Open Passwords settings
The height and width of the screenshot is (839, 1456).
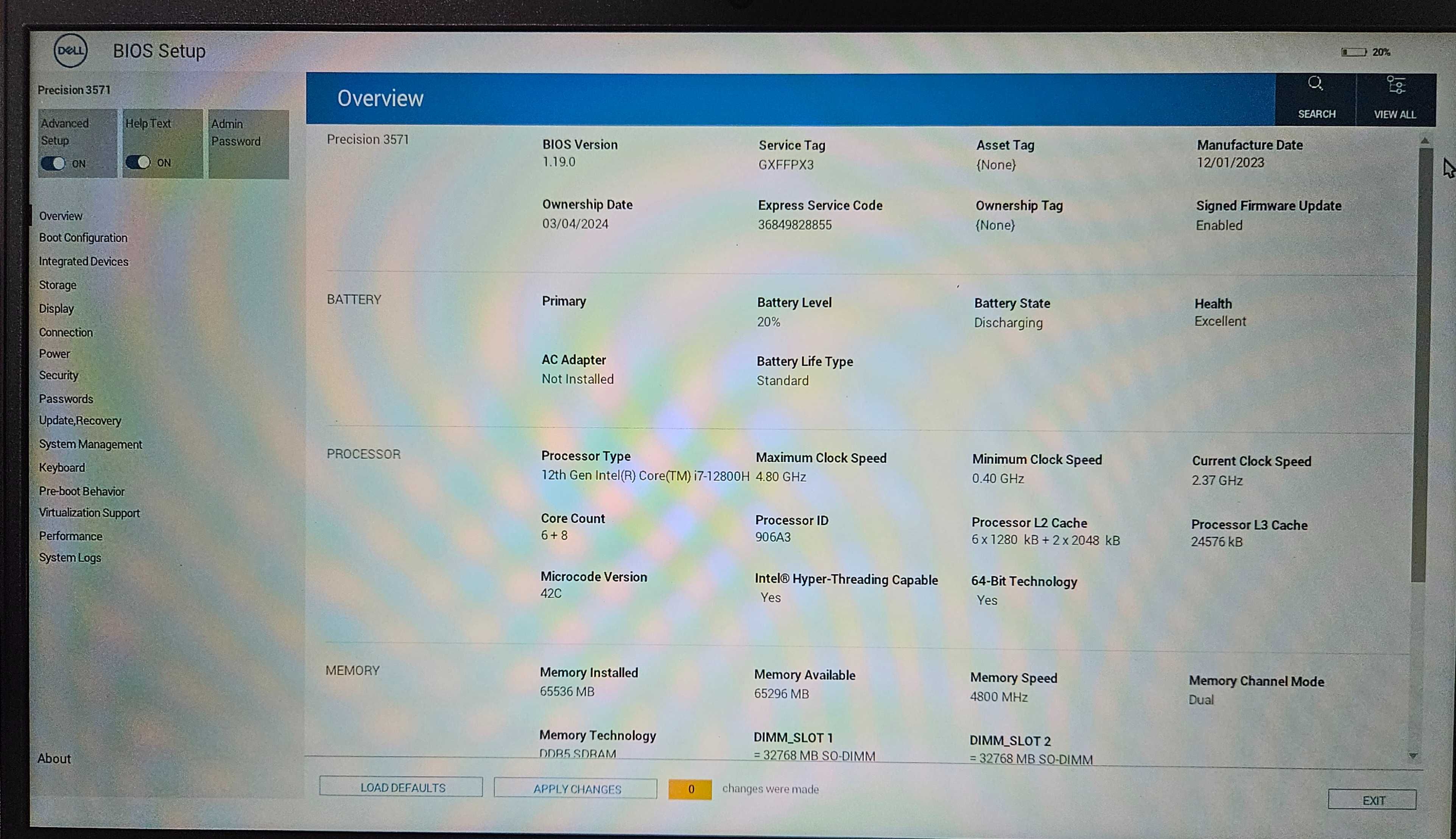66,399
